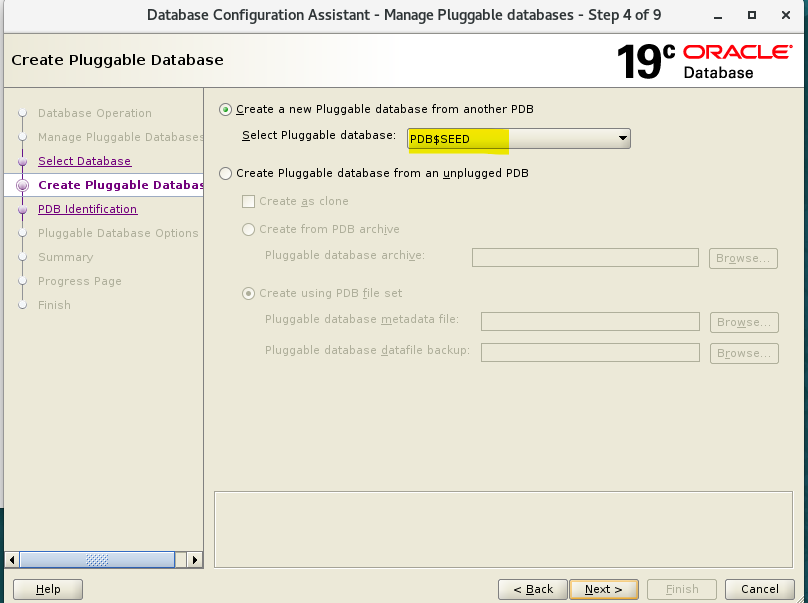Click the Oracle Database 19c logo
The image size is (808, 603).
coord(704,61)
